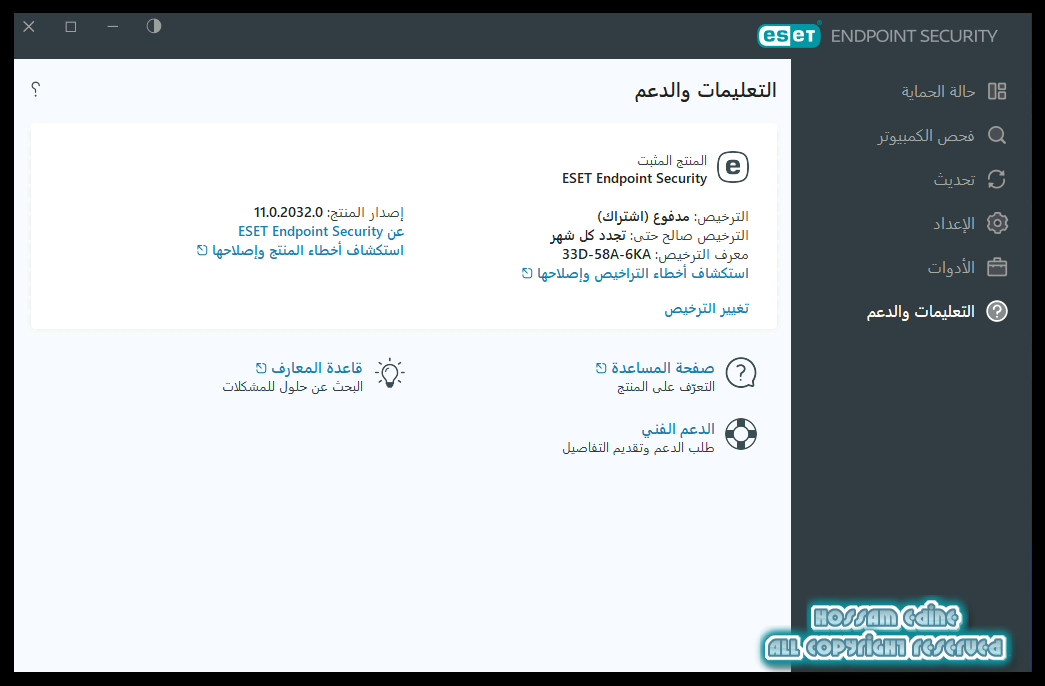Go to تحديث section
1045x686 pixels.
pyautogui.click(x=954, y=180)
